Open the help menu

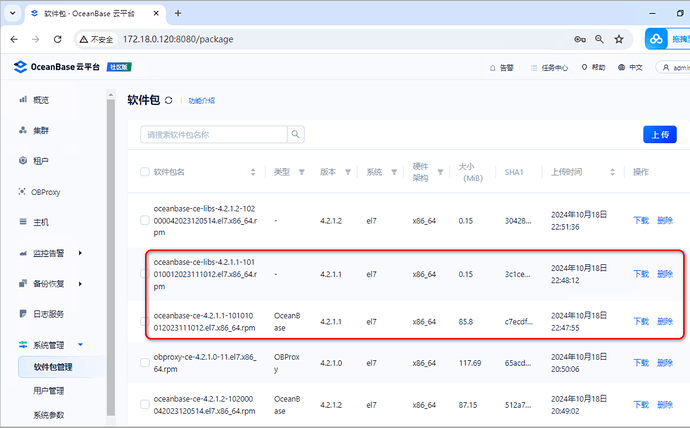[x=593, y=67]
